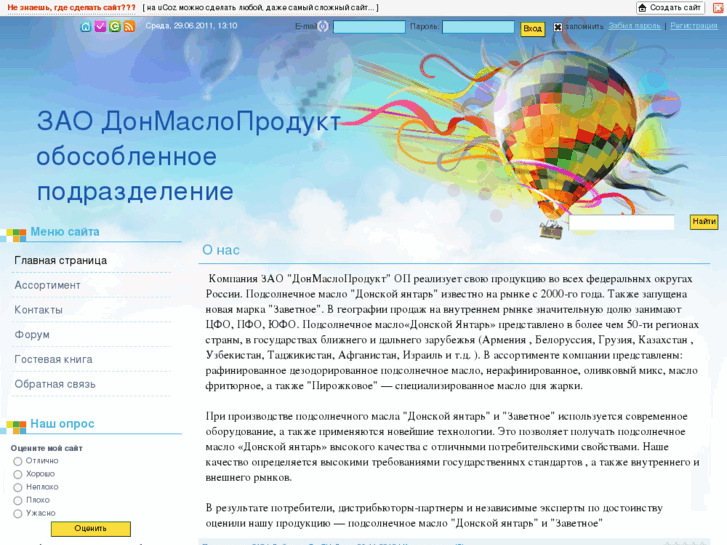The width and height of the screenshot is (727, 545).
Task: Open the orange RSS feed icon
Action: pos(129,26)
